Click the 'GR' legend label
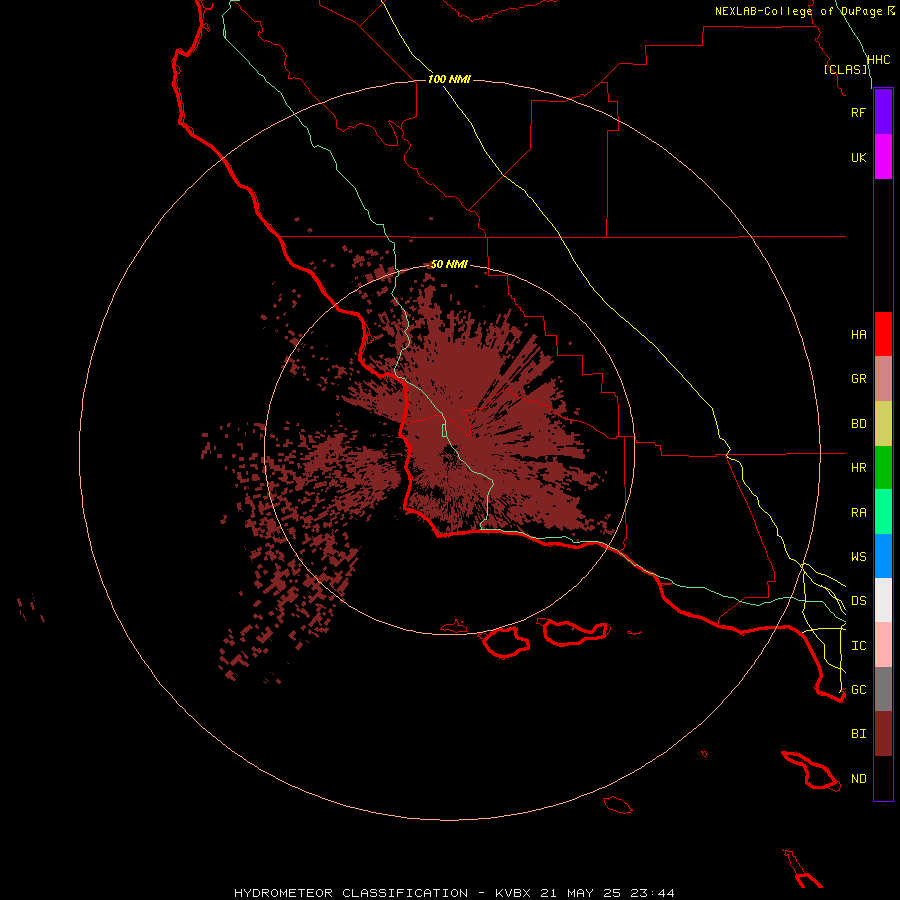 858,379
